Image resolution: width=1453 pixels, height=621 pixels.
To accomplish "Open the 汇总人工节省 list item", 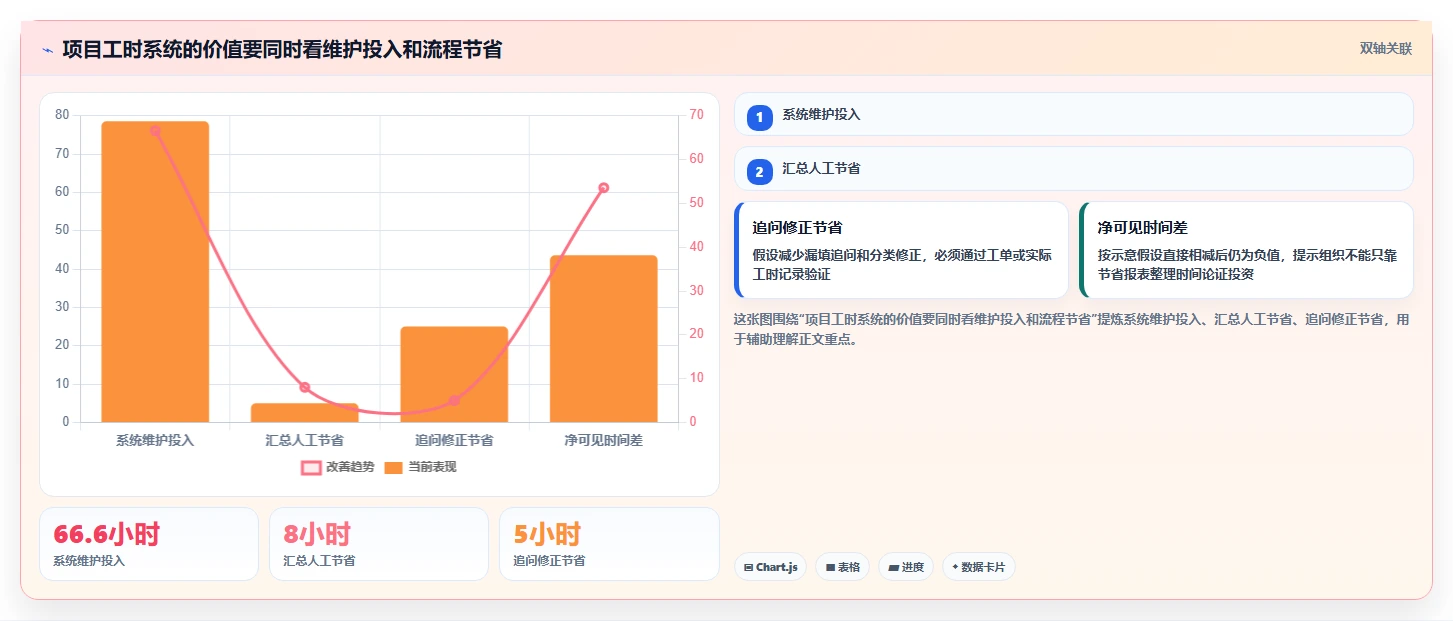I will pyautogui.click(x=1074, y=169).
